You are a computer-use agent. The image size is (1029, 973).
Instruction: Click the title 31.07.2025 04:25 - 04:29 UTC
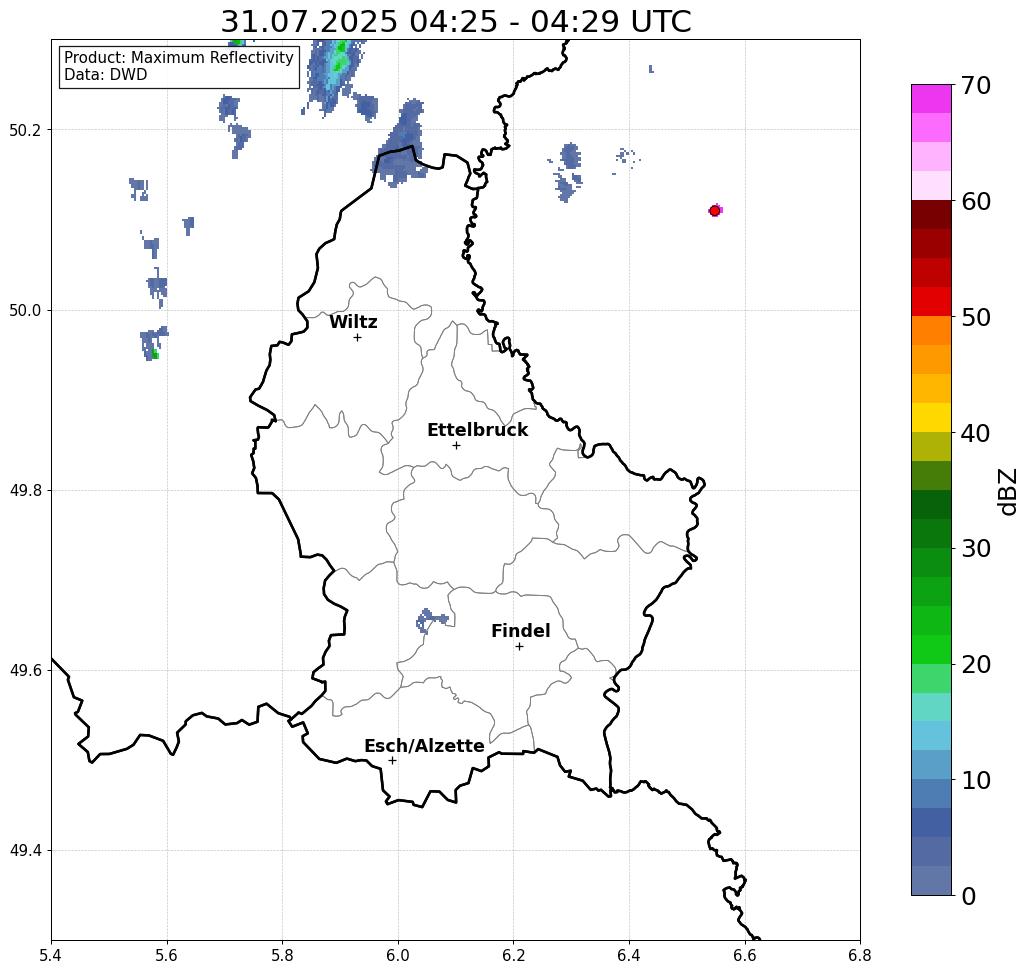tap(455, 21)
